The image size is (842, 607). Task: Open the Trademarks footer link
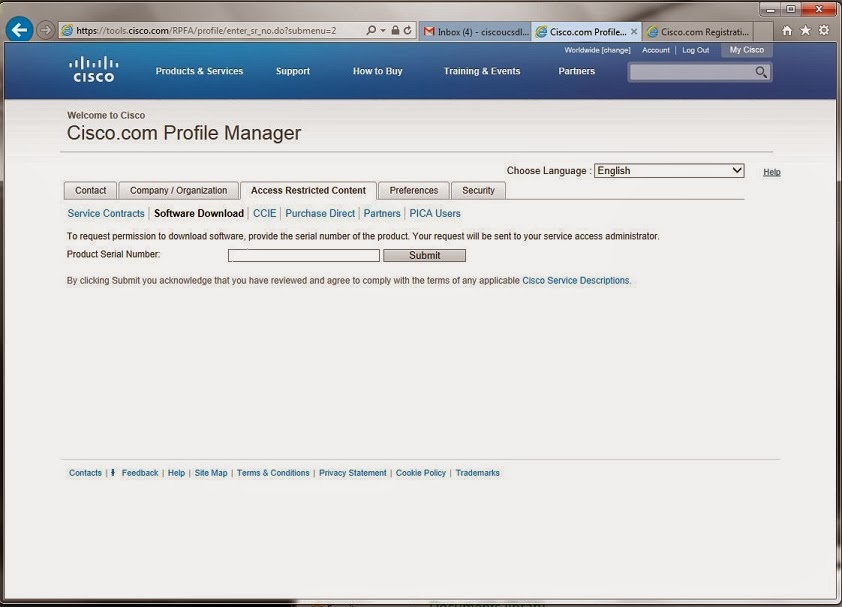tap(477, 473)
